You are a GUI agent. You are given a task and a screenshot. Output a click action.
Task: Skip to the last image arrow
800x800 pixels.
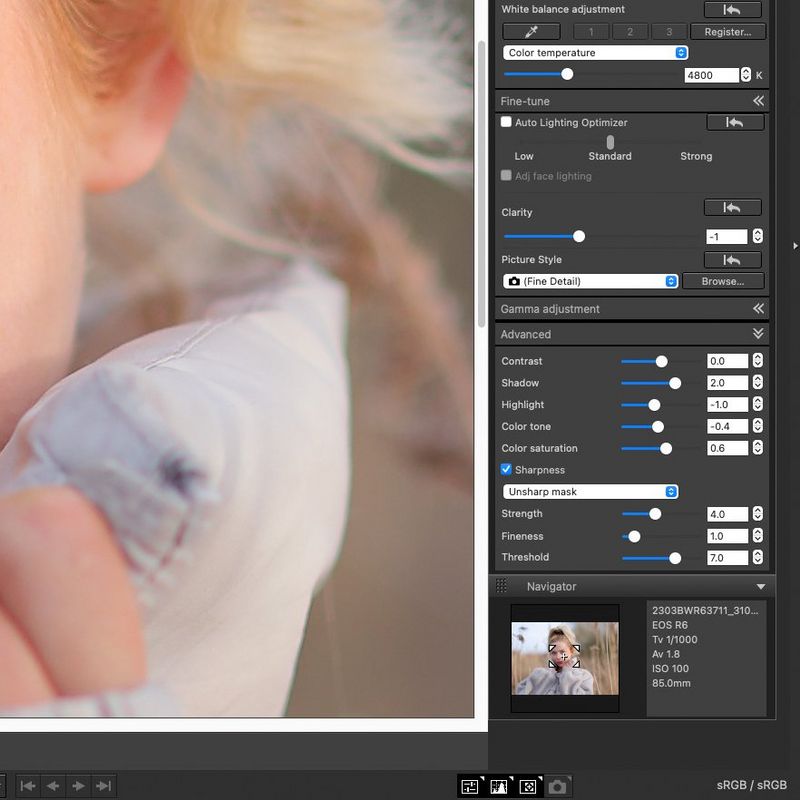coord(101,786)
